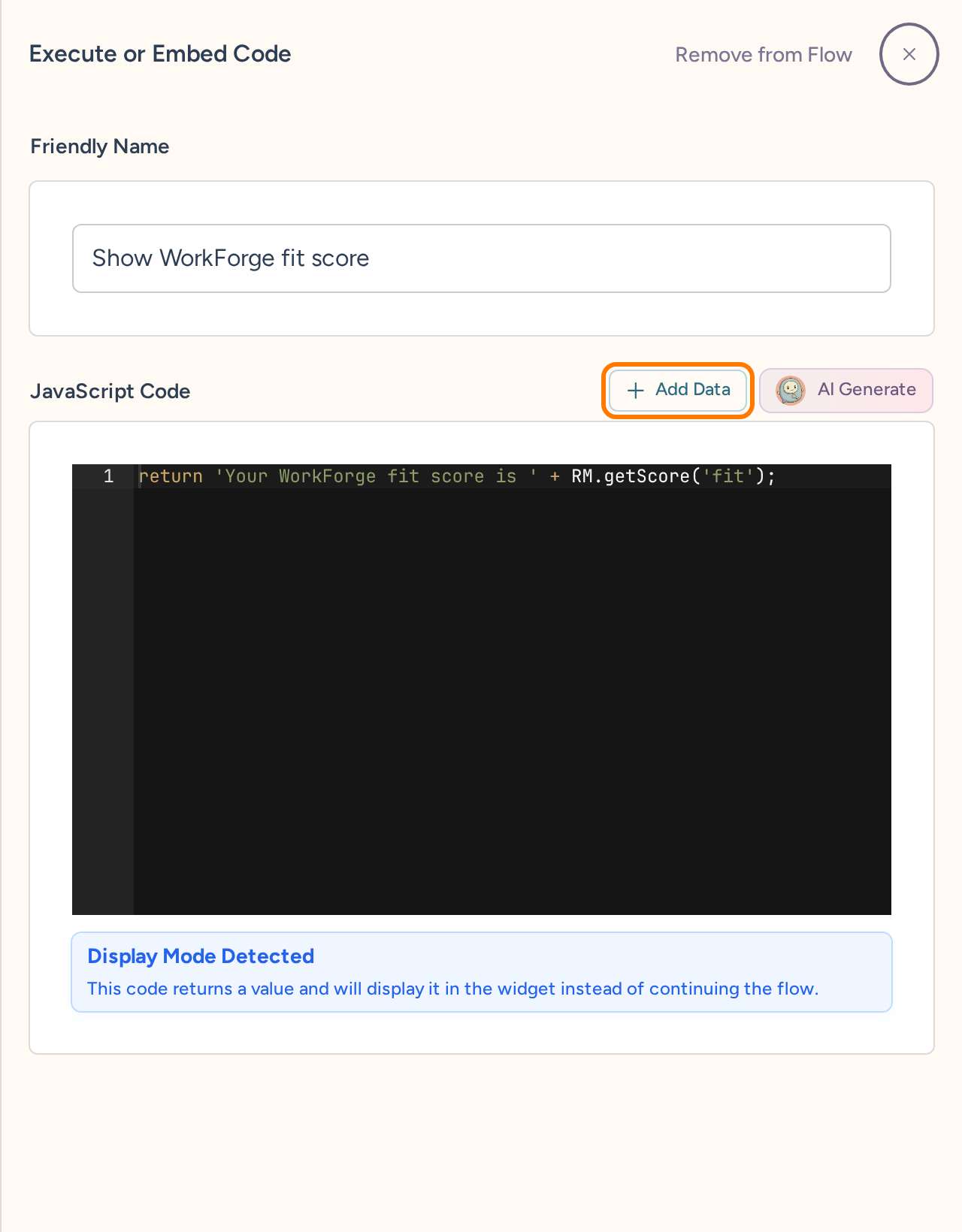Click the Friendly Name label
Screen dimensions: 962x1232
pos(99,146)
